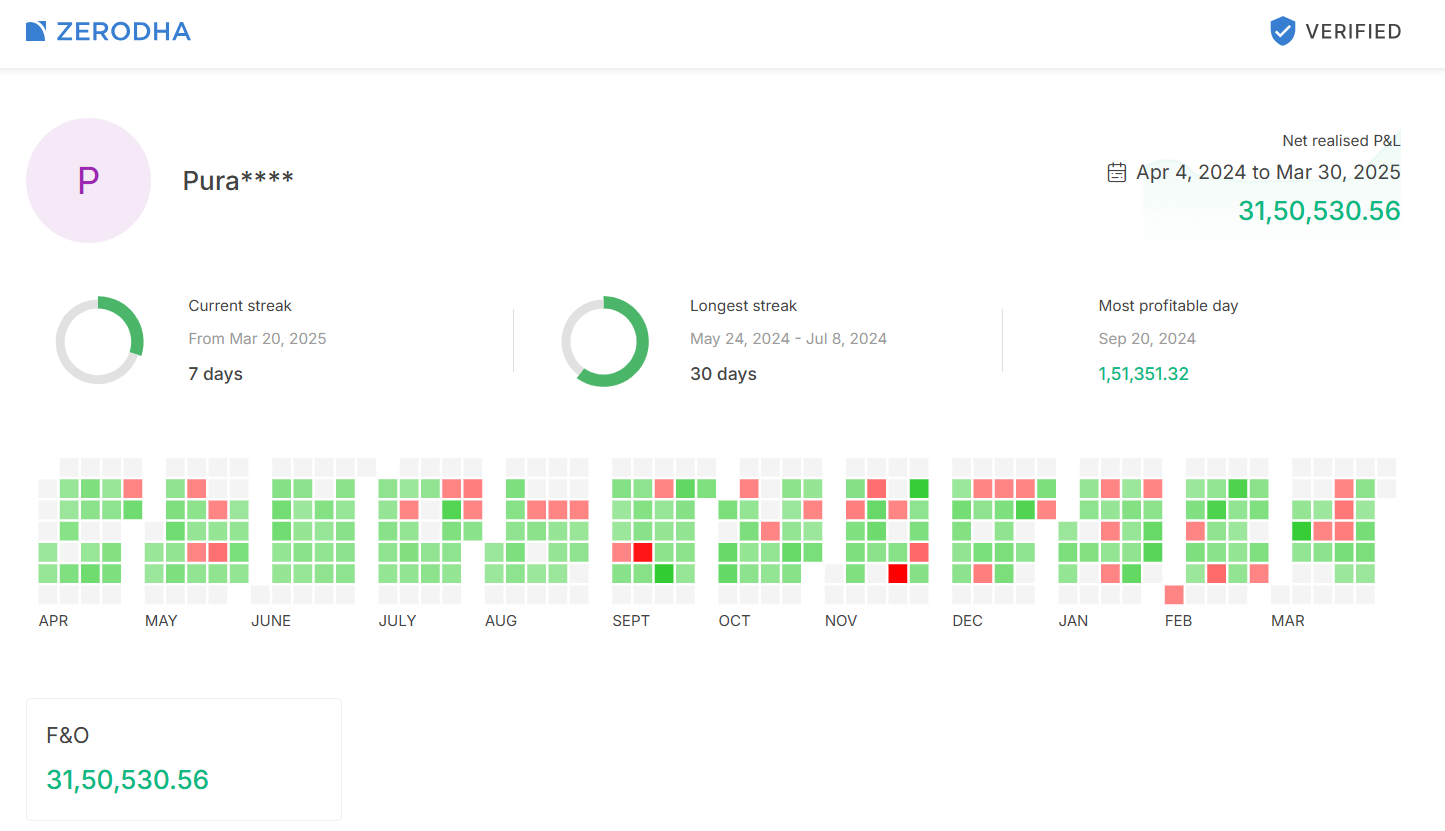Click the Zerodha logo

coord(108,32)
